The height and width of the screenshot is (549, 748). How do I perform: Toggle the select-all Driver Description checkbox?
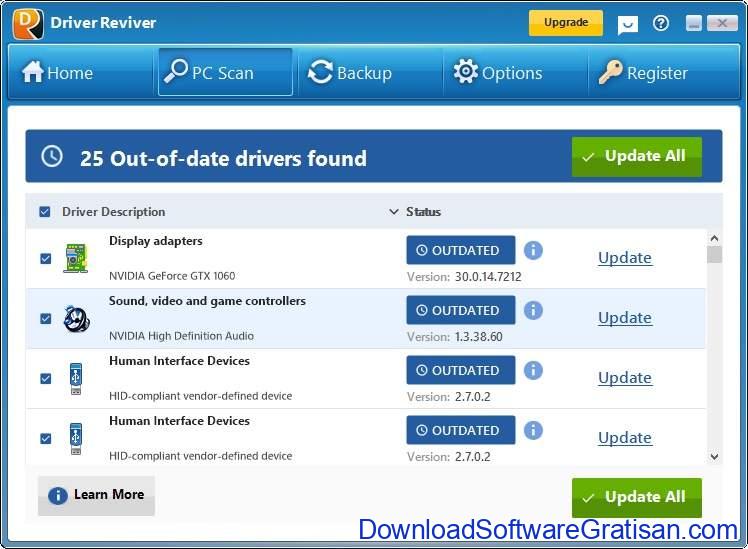tap(44, 211)
